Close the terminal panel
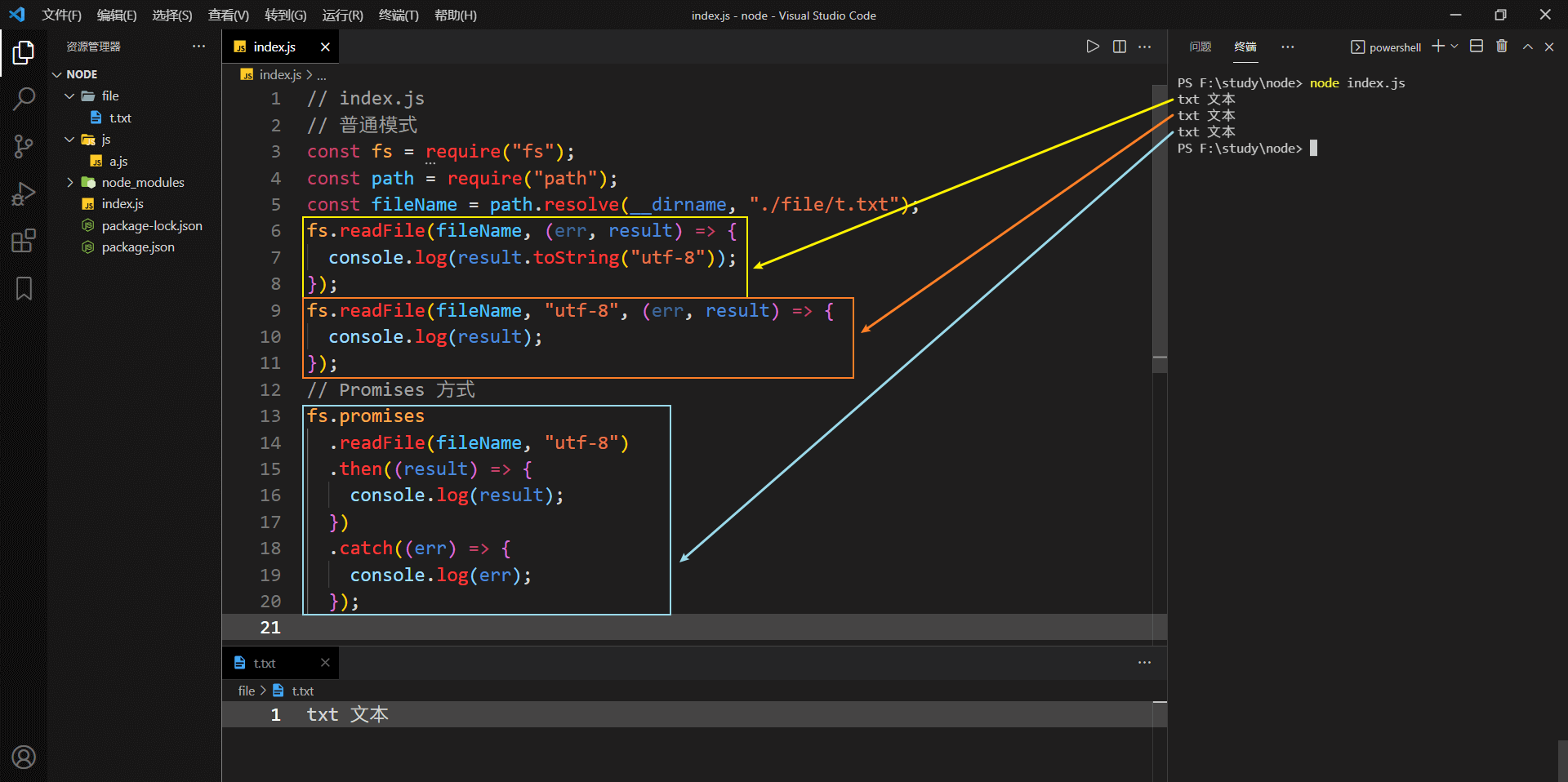Viewport: 1568px width, 782px height. point(1549,47)
